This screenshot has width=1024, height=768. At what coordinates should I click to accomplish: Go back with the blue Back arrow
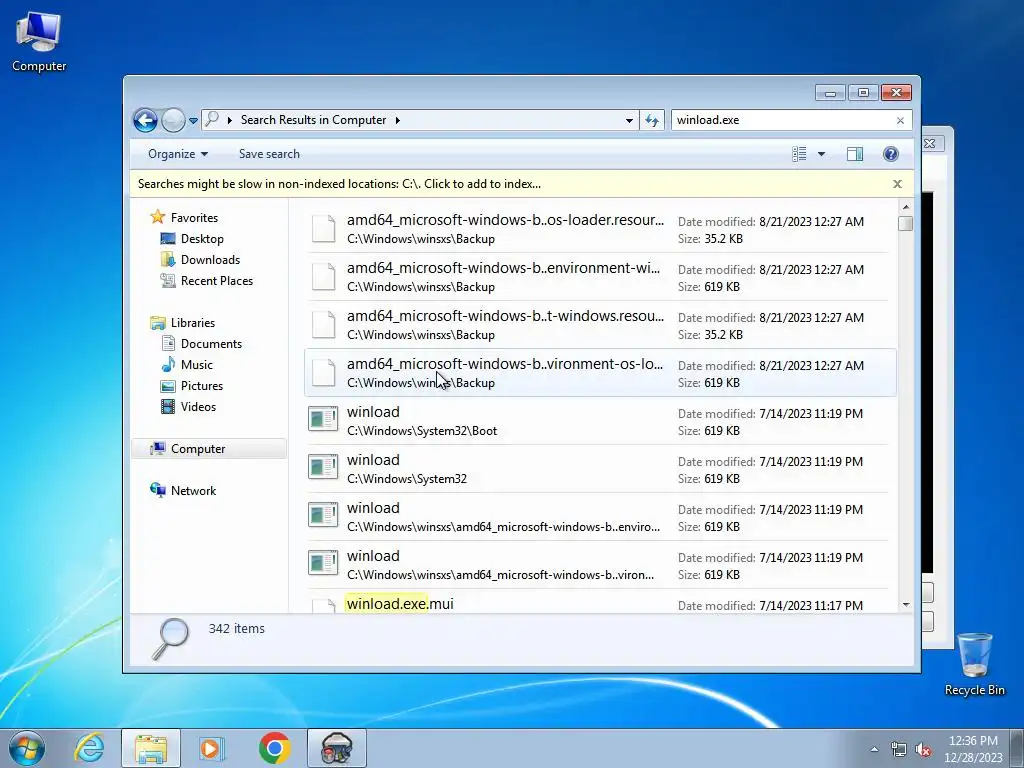tap(145, 120)
